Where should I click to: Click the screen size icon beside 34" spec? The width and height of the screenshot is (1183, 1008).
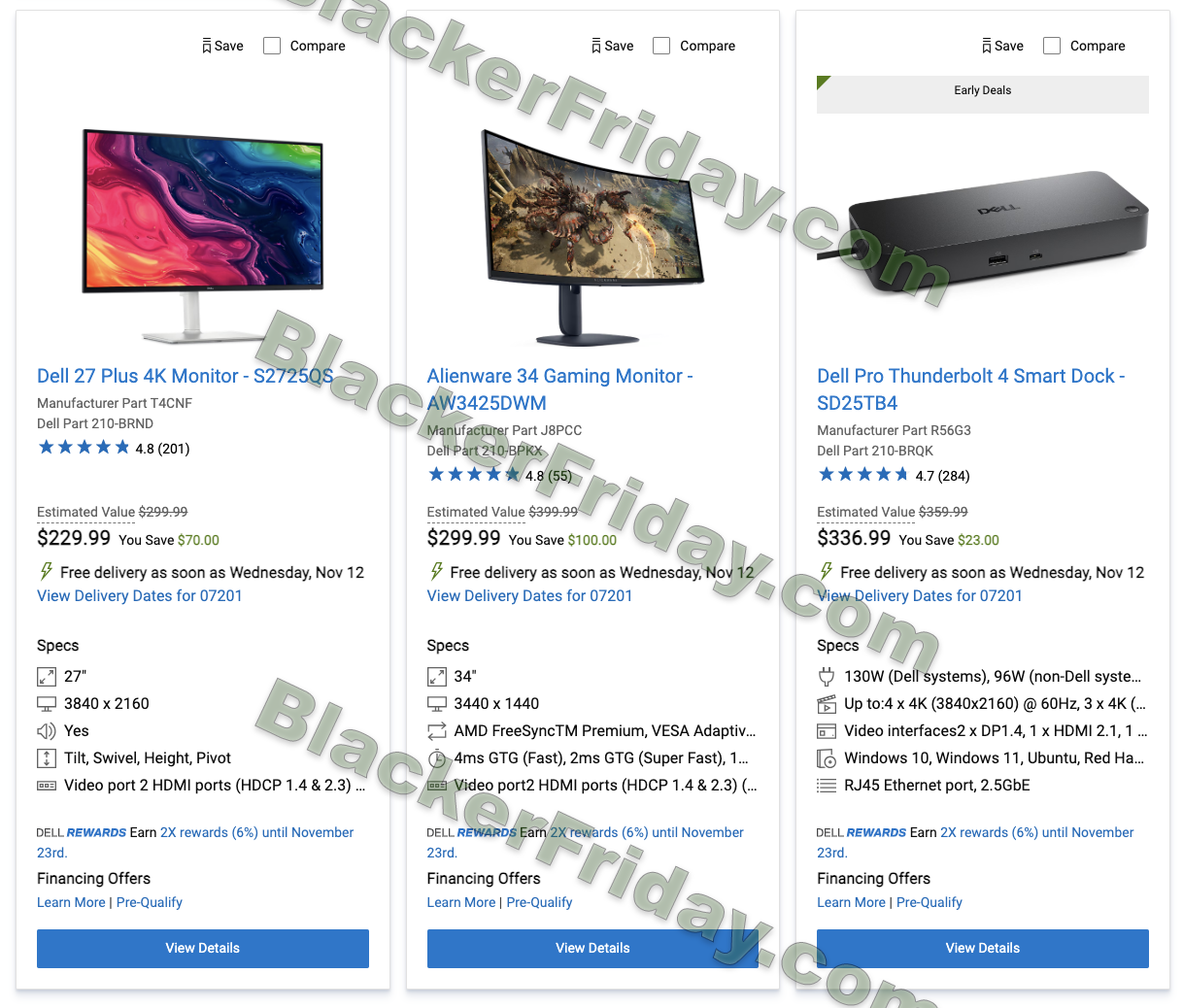coord(437,677)
